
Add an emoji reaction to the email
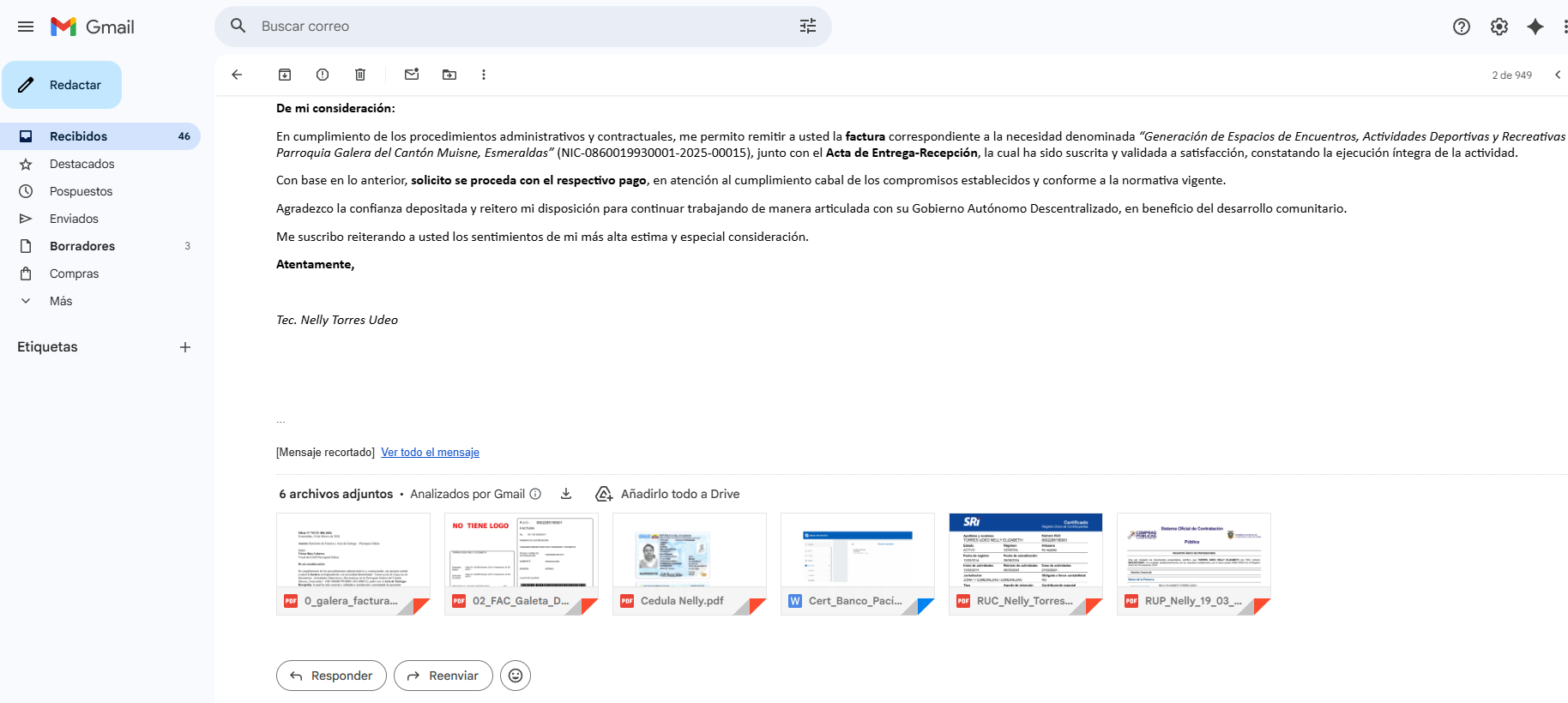point(516,676)
